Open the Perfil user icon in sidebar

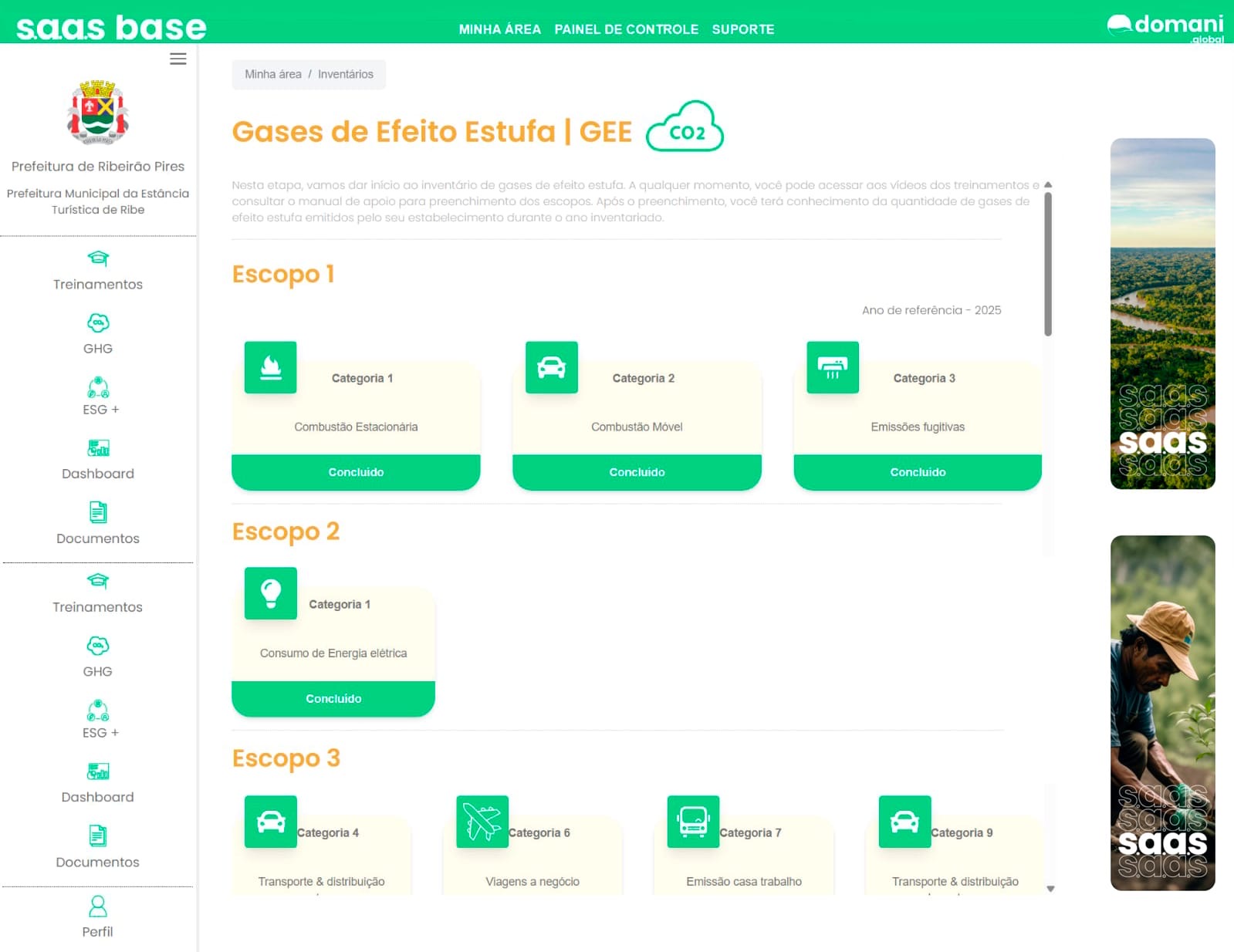pyautogui.click(x=98, y=906)
